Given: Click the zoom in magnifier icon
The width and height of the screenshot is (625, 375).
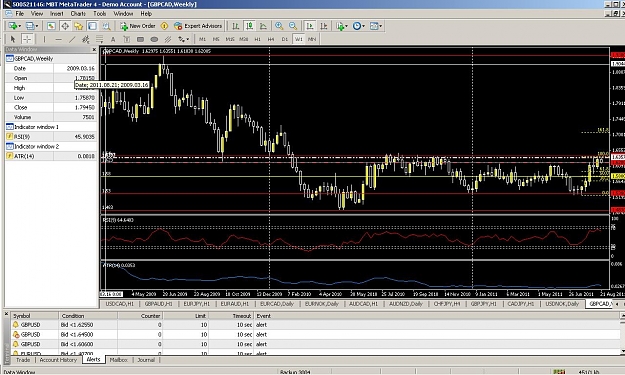Looking at the screenshot, I should tap(279, 26).
